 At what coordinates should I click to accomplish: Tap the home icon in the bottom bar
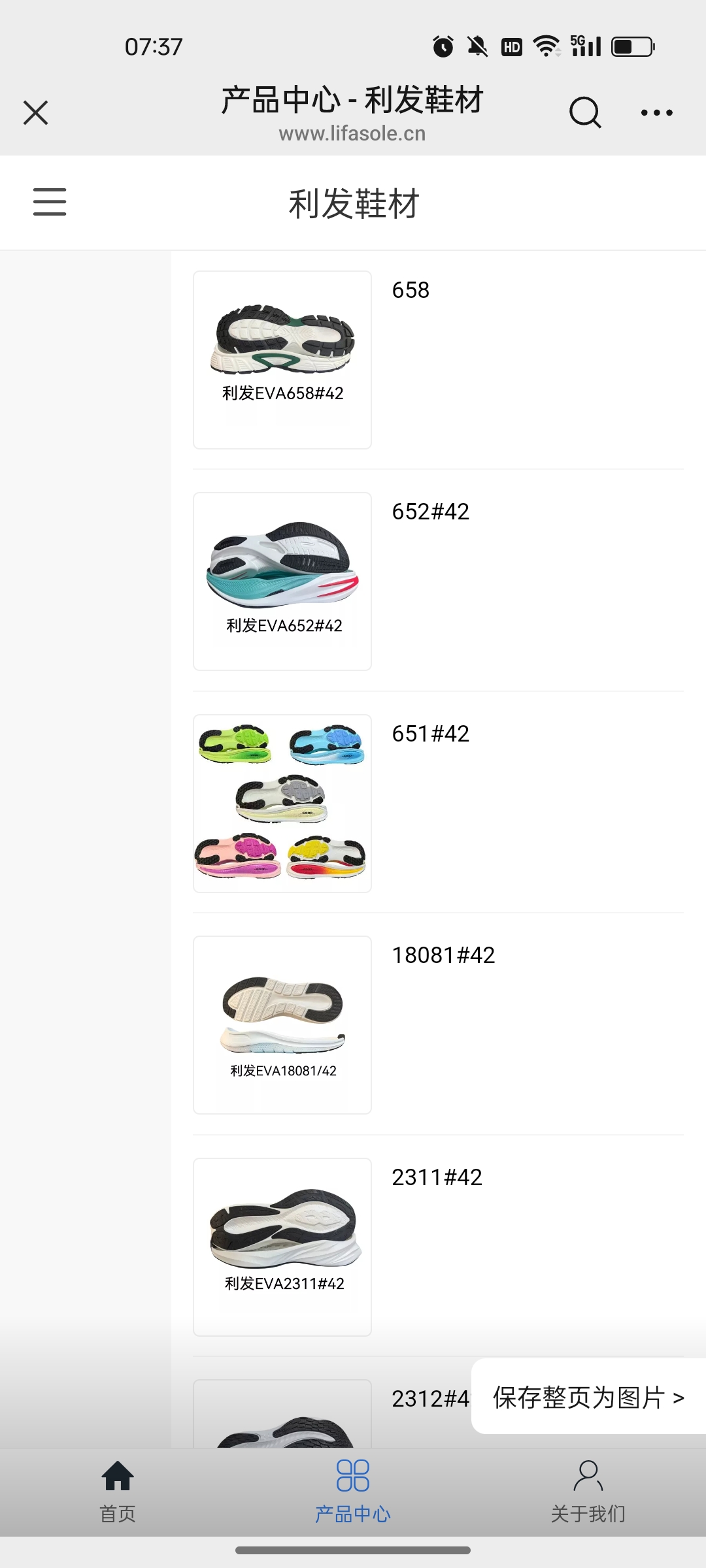(x=118, y=1475)
